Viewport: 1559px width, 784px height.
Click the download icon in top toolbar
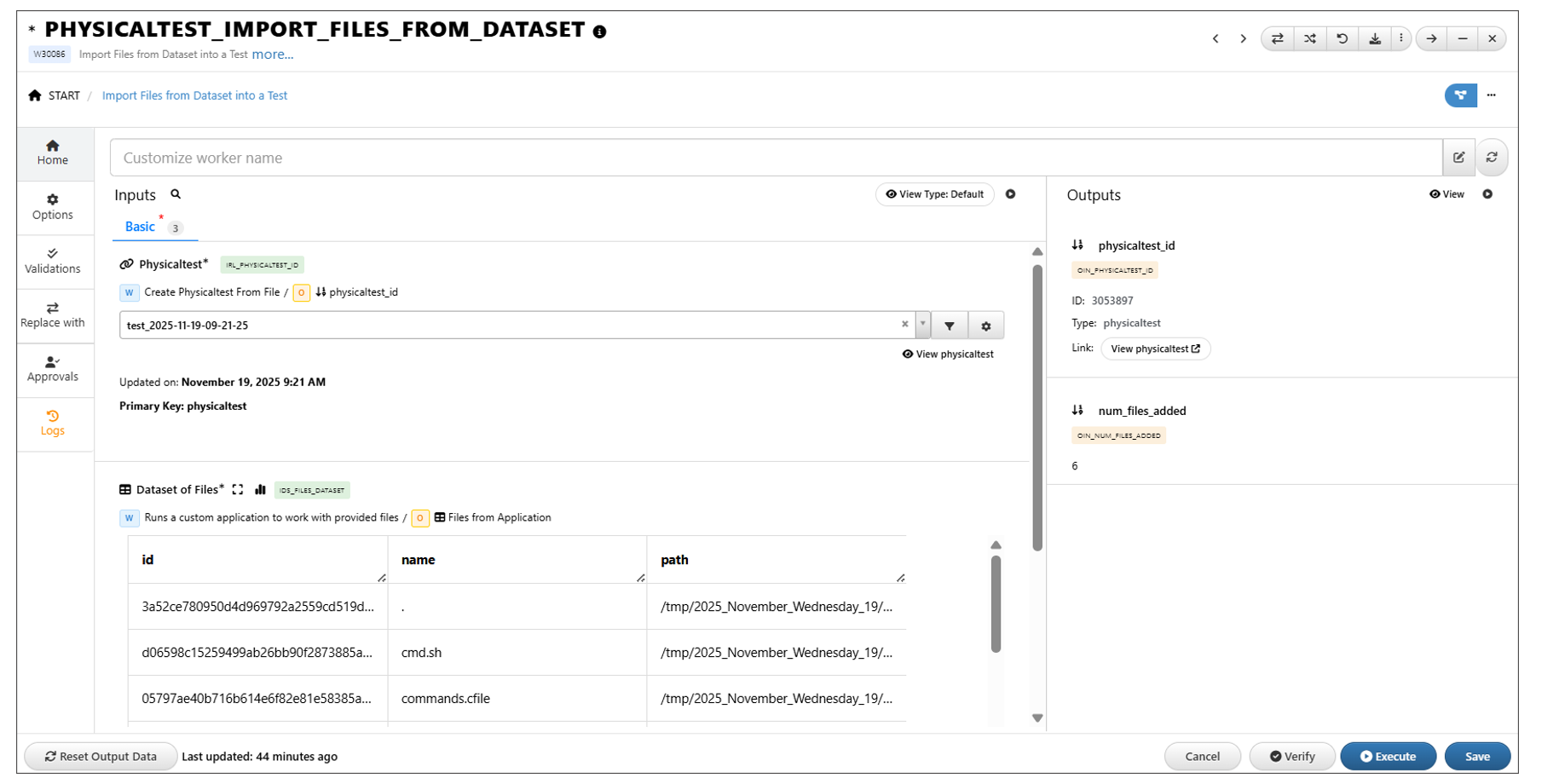pyautogui.click(x=1374, y=38)
